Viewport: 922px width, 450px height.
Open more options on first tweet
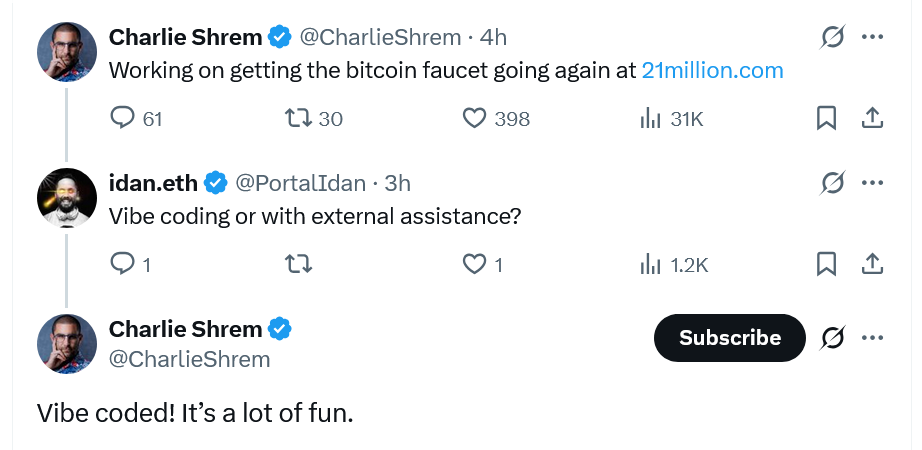pyautogui.click(x=872, y=37)
